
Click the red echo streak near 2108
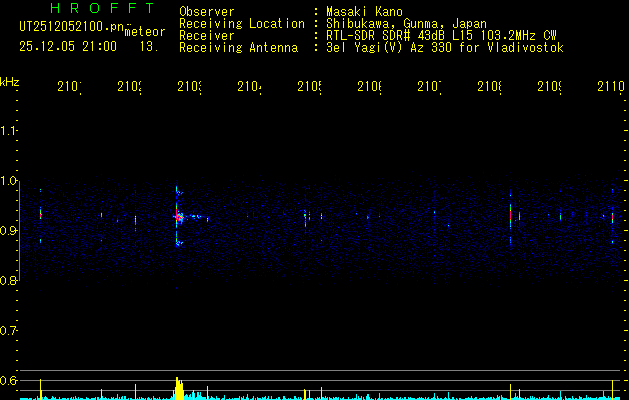click(x=510, y=215)
